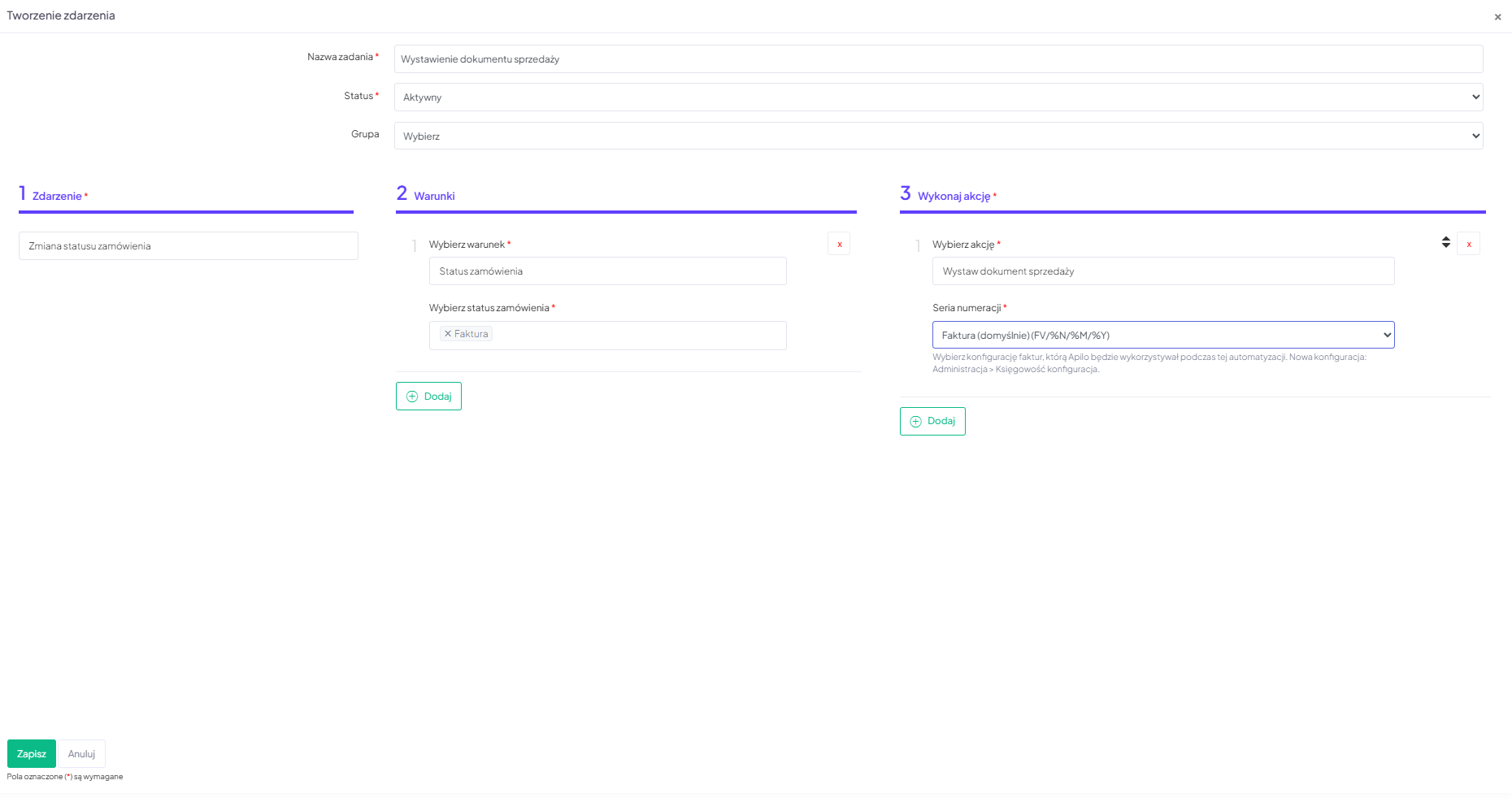Viewport: 1512px width, 802px height.
Task: Save the event with Zapisz
Action: (32, 754)
